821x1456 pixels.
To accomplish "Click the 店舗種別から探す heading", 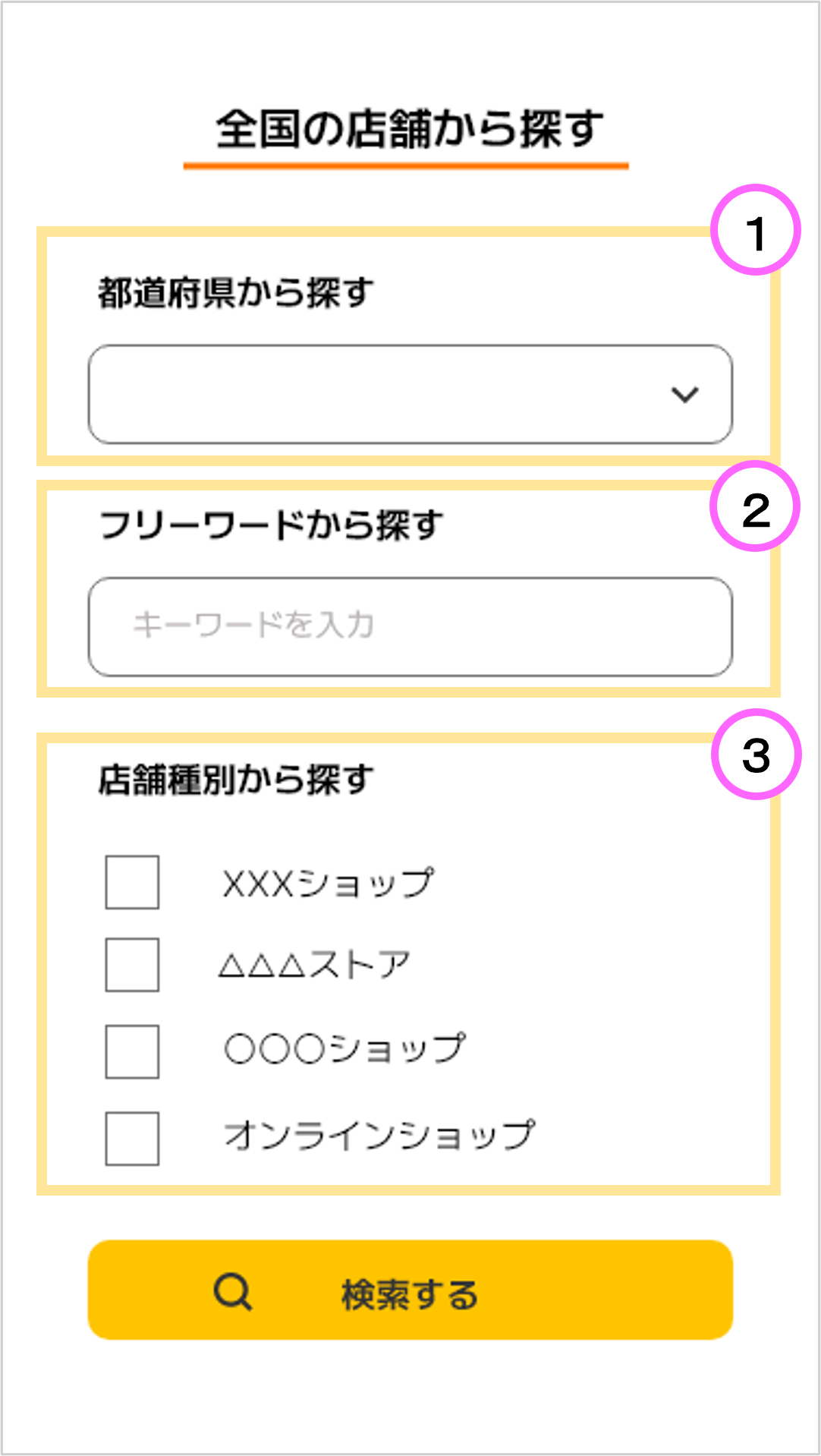I will [236, 780].
